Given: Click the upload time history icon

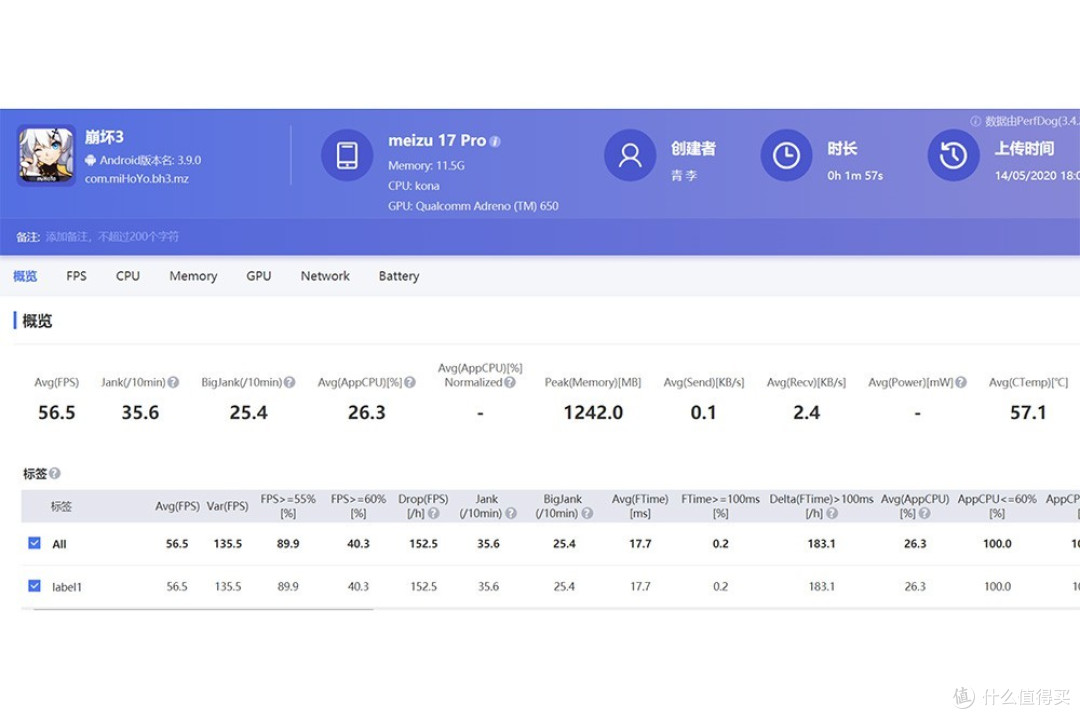Looking at the screenshot, I should pos(953,155).
